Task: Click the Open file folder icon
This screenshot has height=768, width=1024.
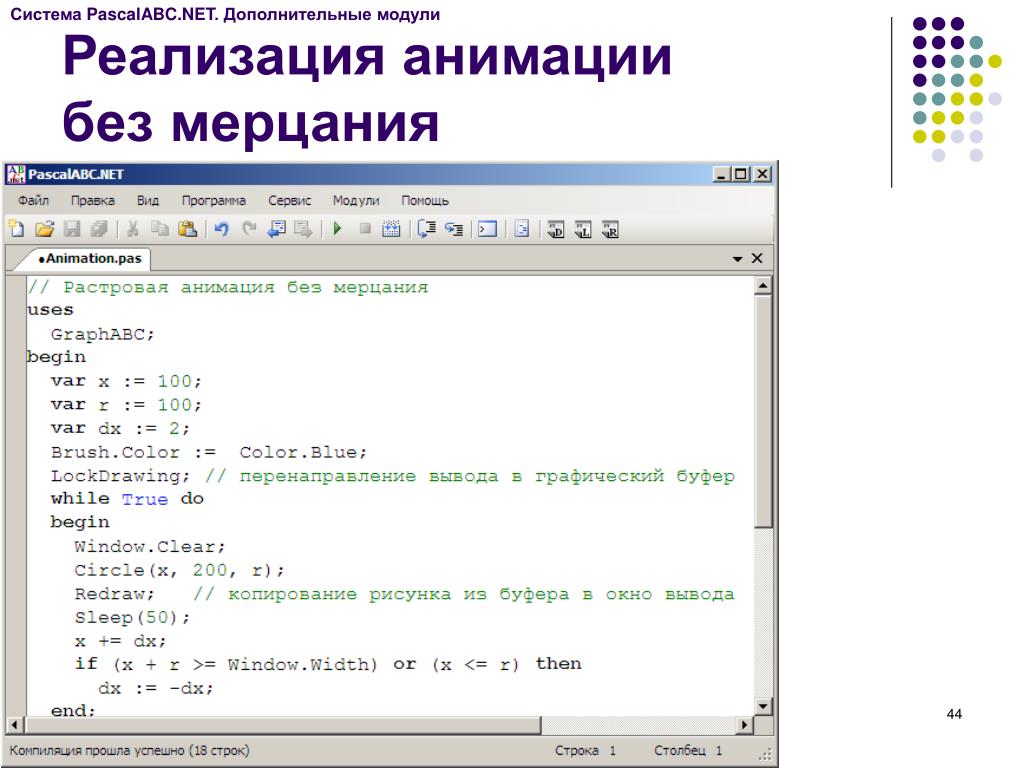Action: point(44,229)
